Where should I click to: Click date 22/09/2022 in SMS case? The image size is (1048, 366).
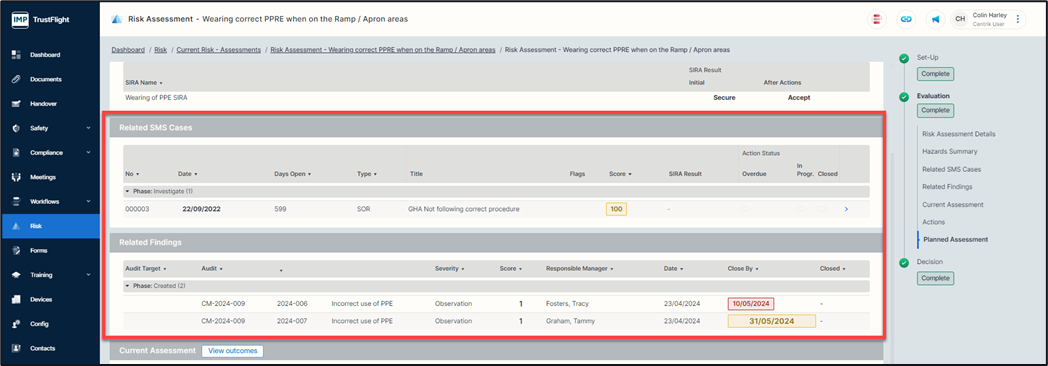(201, 209)
